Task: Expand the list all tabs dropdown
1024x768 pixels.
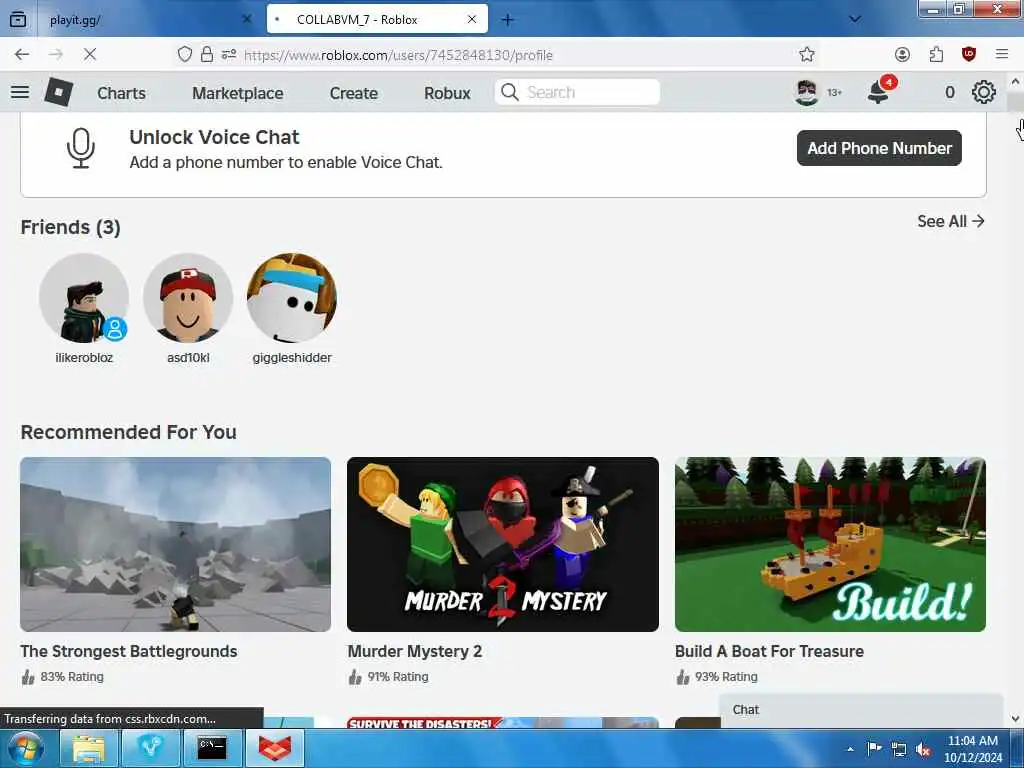Action: click(x=854, y=20)
